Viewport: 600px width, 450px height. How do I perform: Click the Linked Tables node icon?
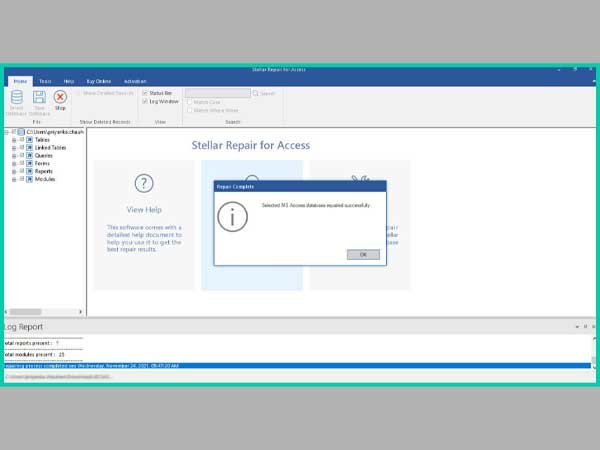[x=29, y=148]
